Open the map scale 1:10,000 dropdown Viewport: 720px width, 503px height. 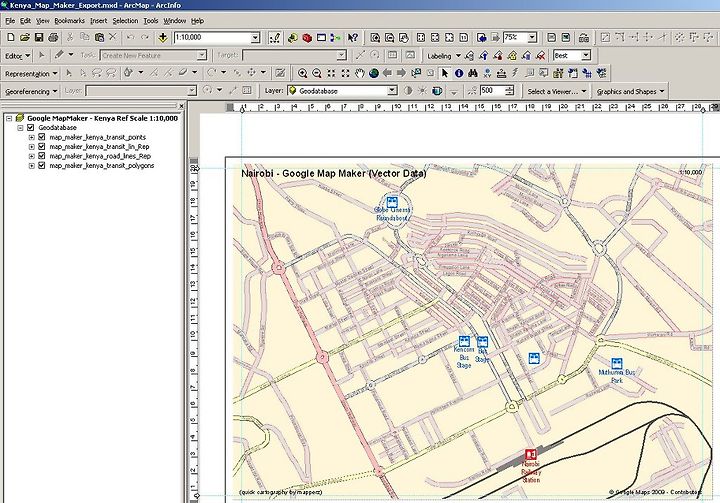coord(255,38)
